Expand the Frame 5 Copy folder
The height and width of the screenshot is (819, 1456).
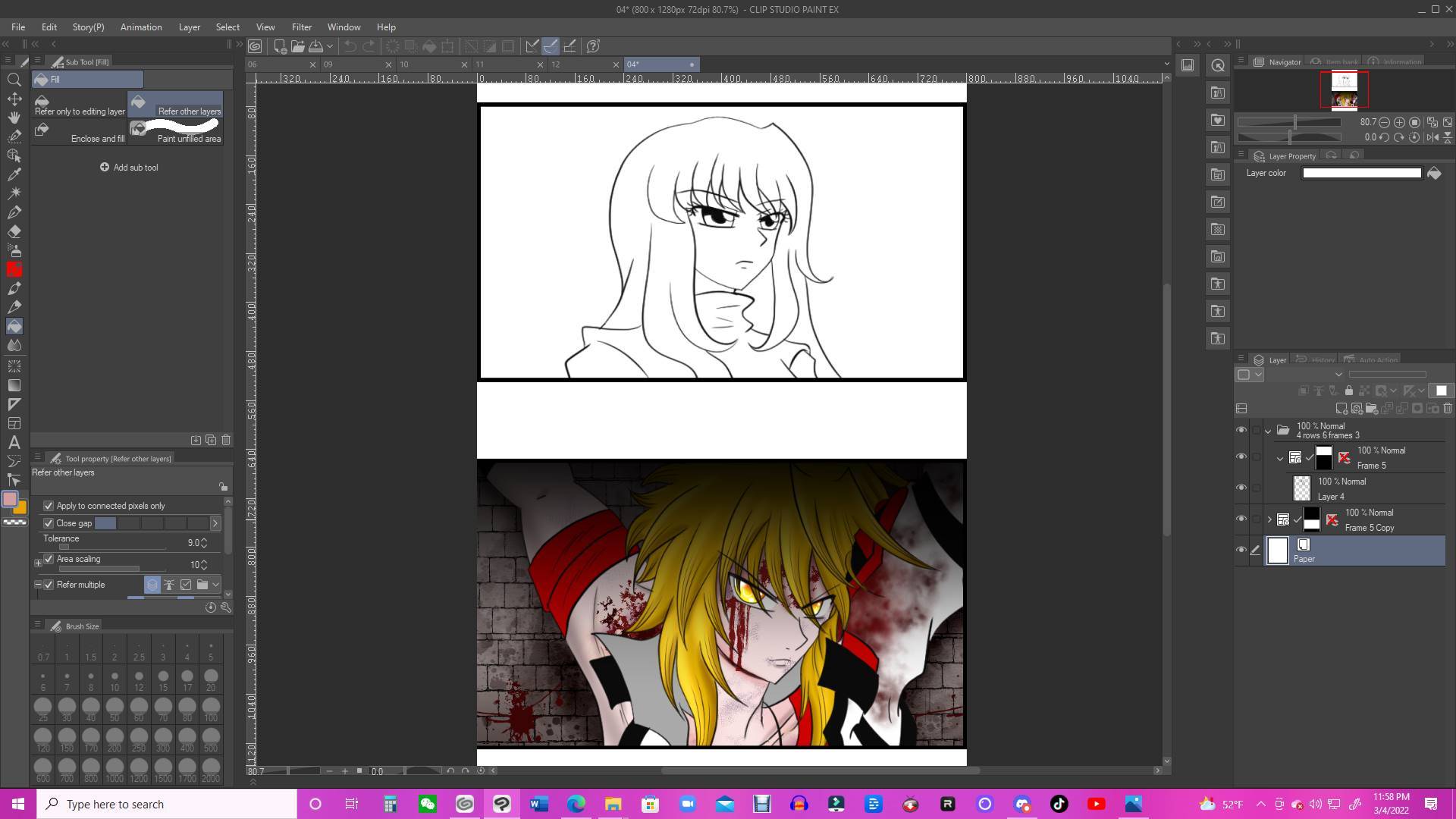1269,519
